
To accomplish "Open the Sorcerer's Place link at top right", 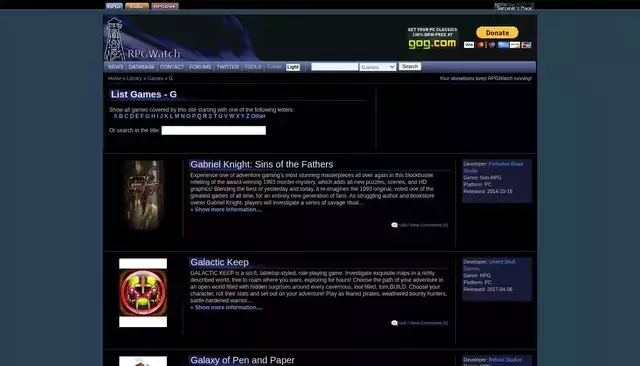I will point(514,8).
